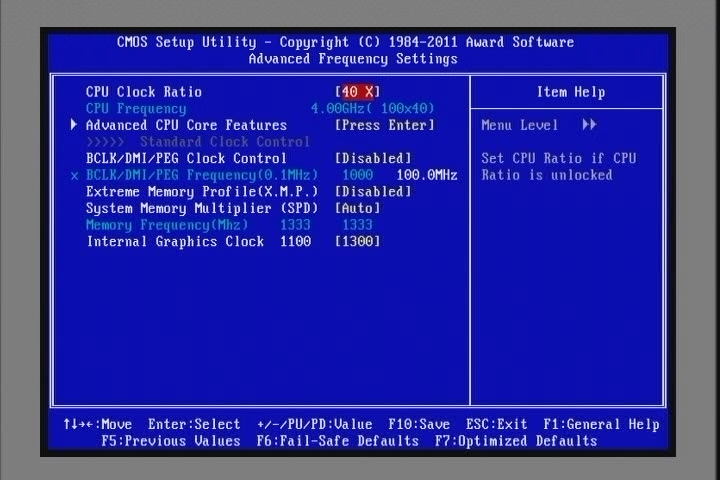Select the CPU Clock Ratio value 40 X
Viewport: 720px width, 480px height.
tap(358, 92)
